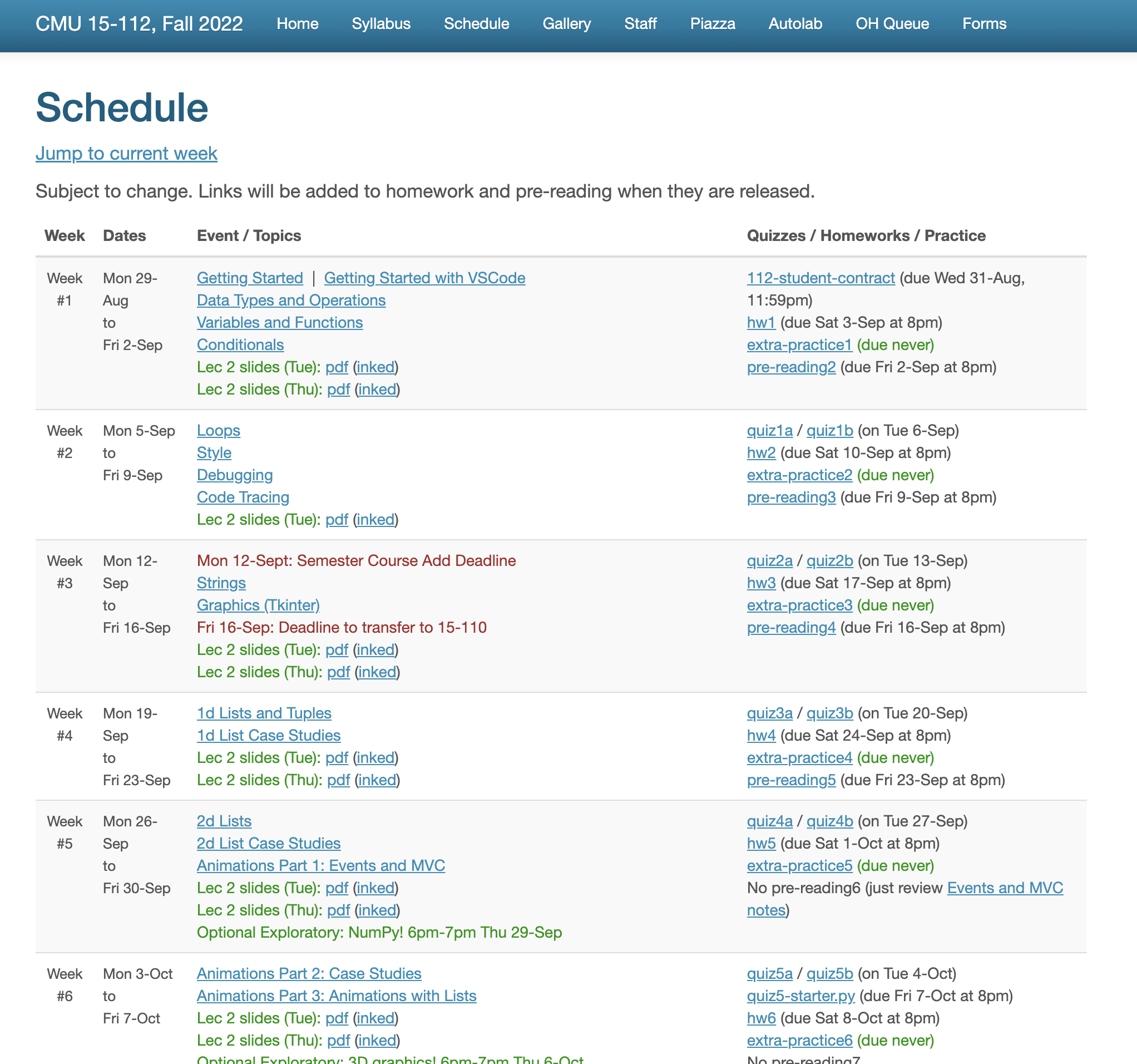
Task: Open pre-reading5 link
Action: [791, 780]
